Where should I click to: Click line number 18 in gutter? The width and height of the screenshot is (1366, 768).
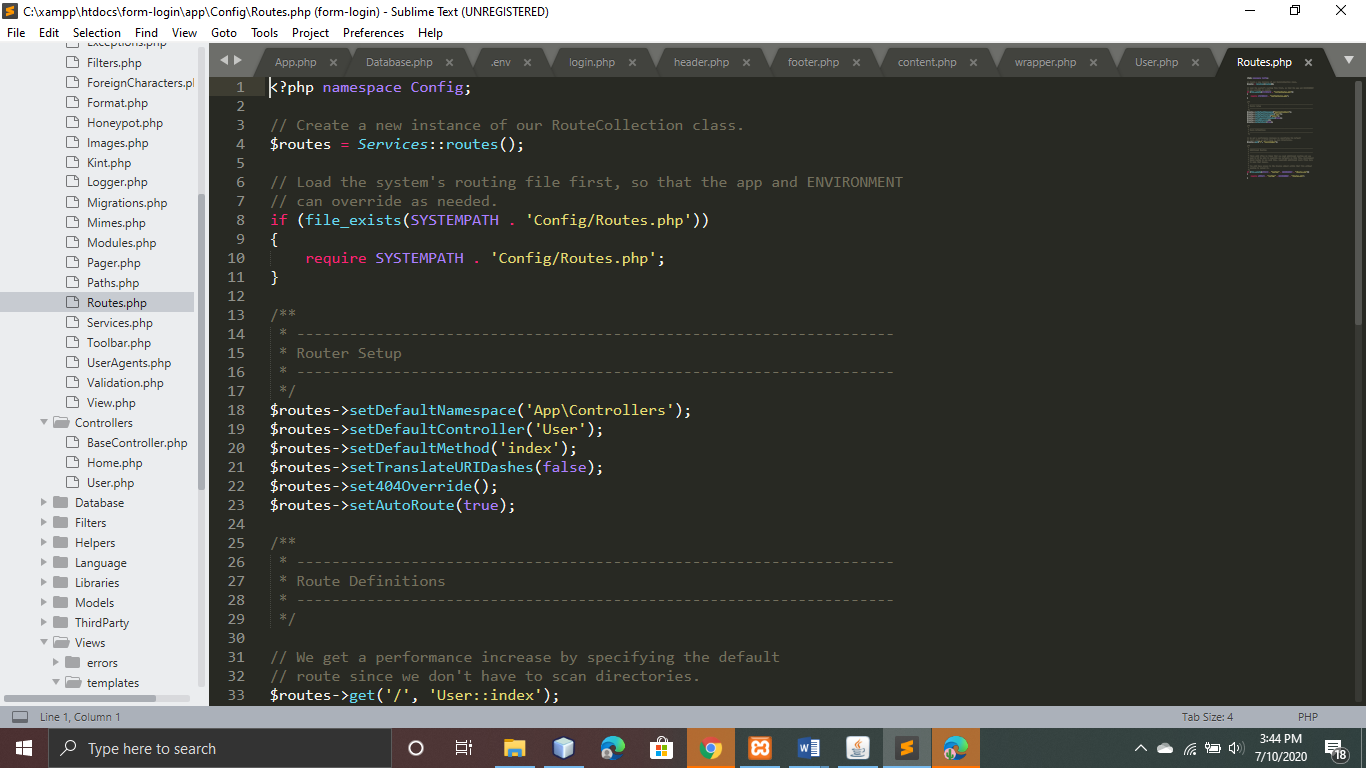[x=236, y=410]
